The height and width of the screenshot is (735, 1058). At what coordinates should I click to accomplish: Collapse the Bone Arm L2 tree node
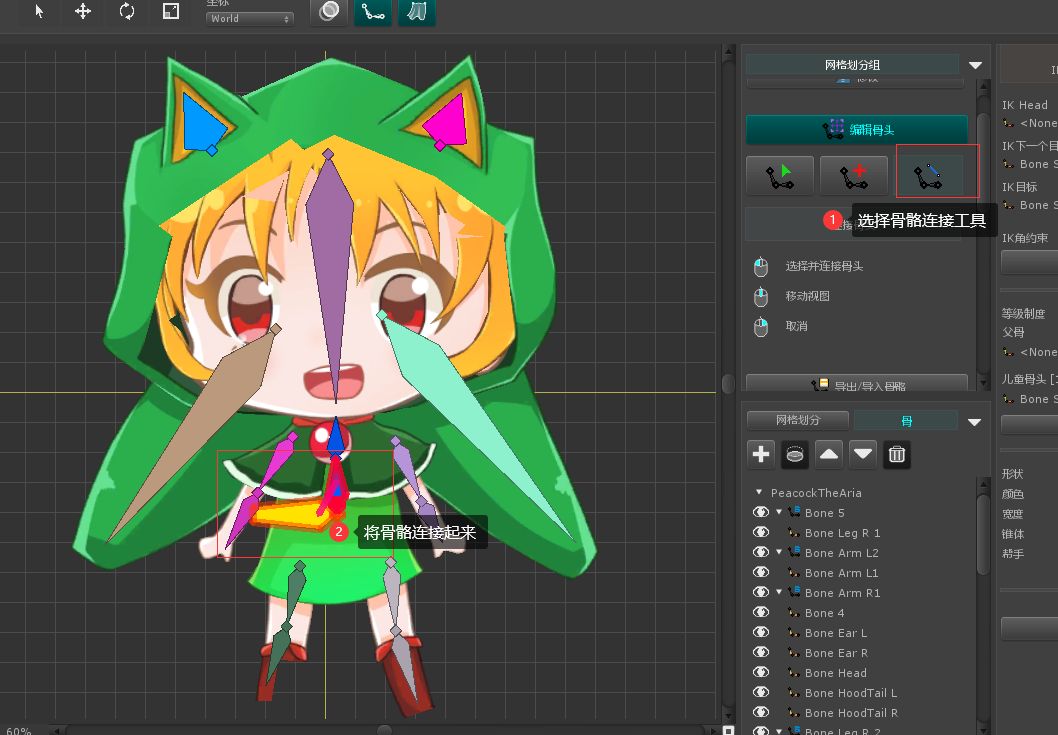(x=779, y=552)
